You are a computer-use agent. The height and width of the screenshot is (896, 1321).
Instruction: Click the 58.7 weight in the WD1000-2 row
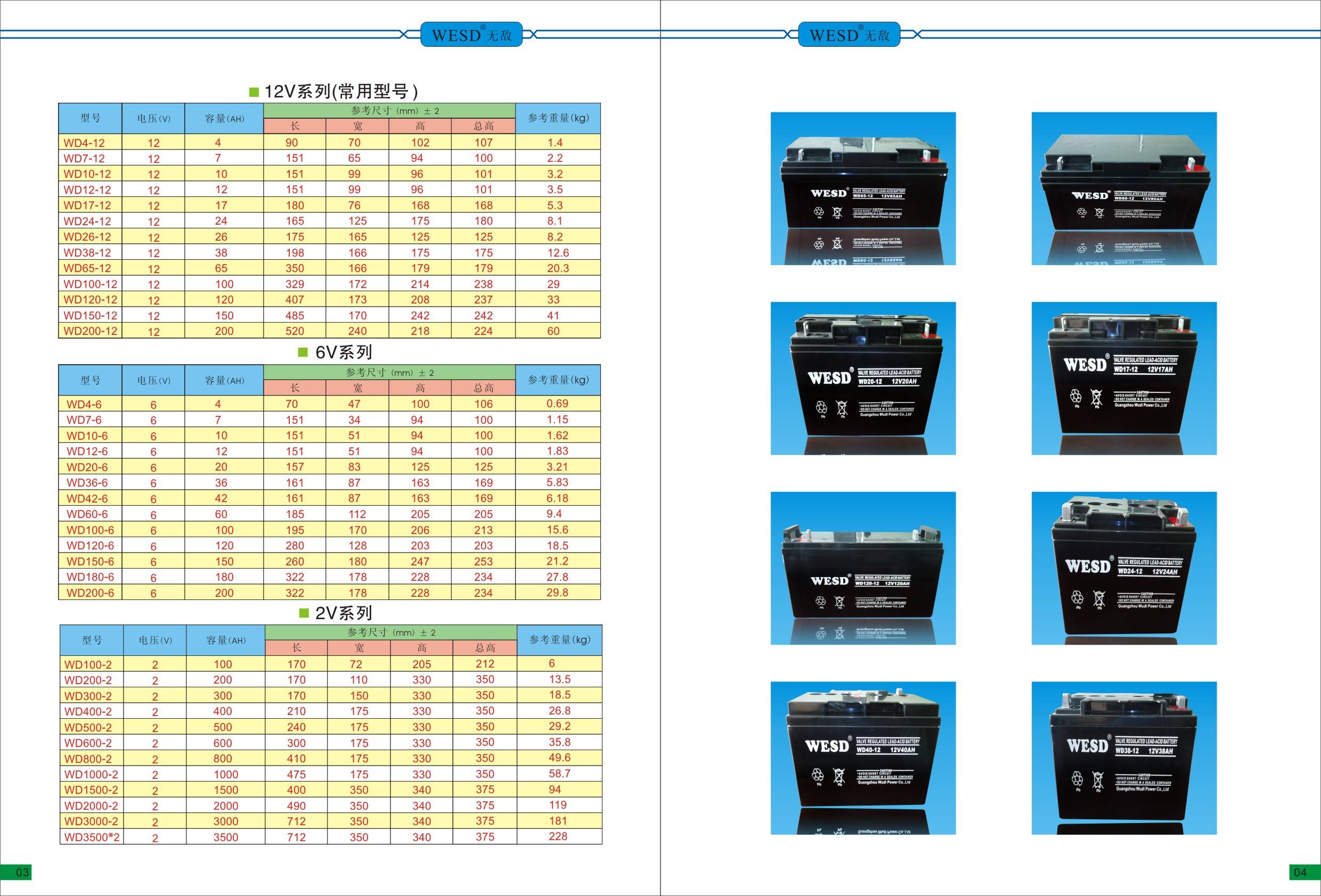click(559, 773)
